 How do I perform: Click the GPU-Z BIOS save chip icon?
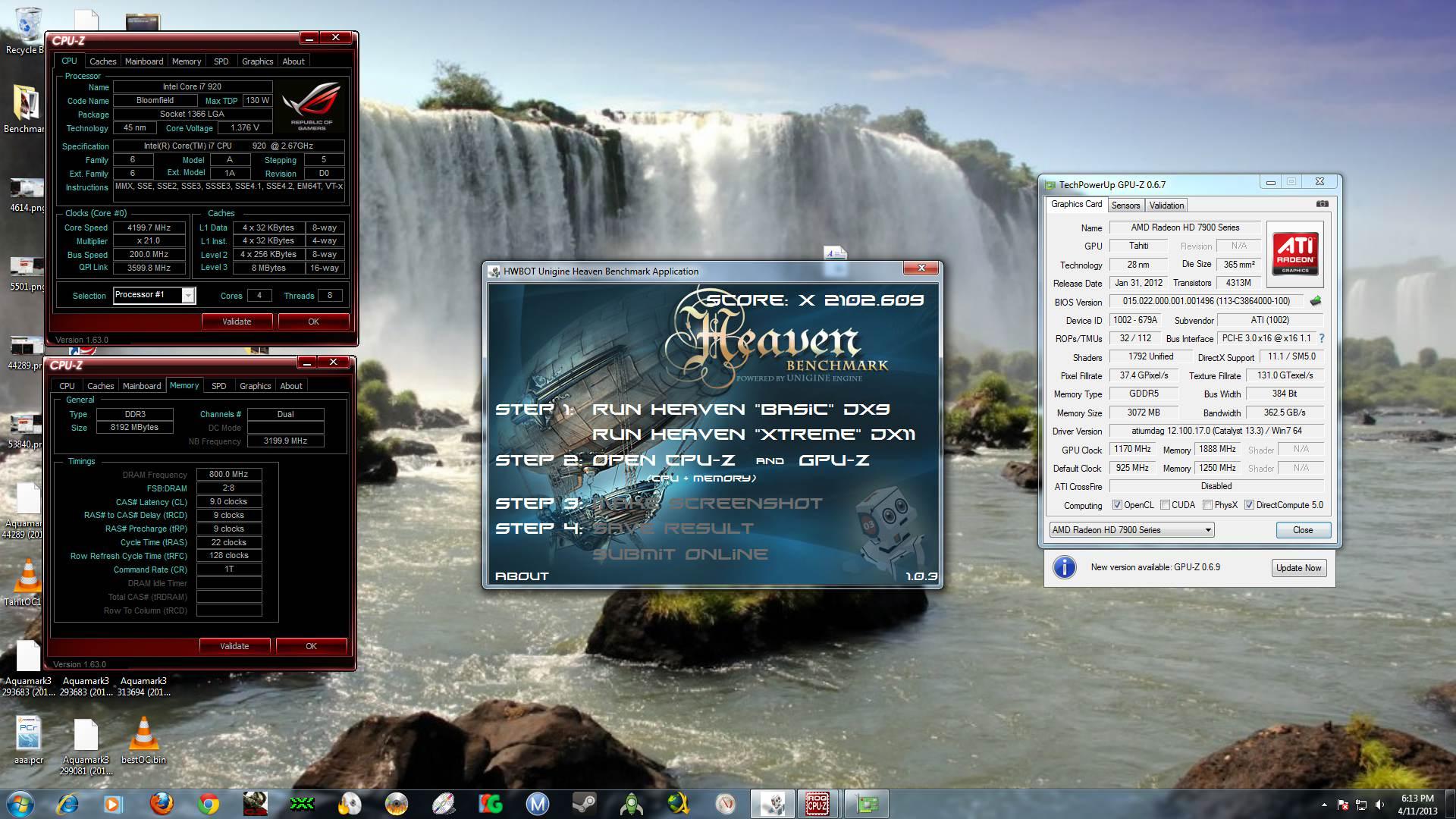(1316, 301)
